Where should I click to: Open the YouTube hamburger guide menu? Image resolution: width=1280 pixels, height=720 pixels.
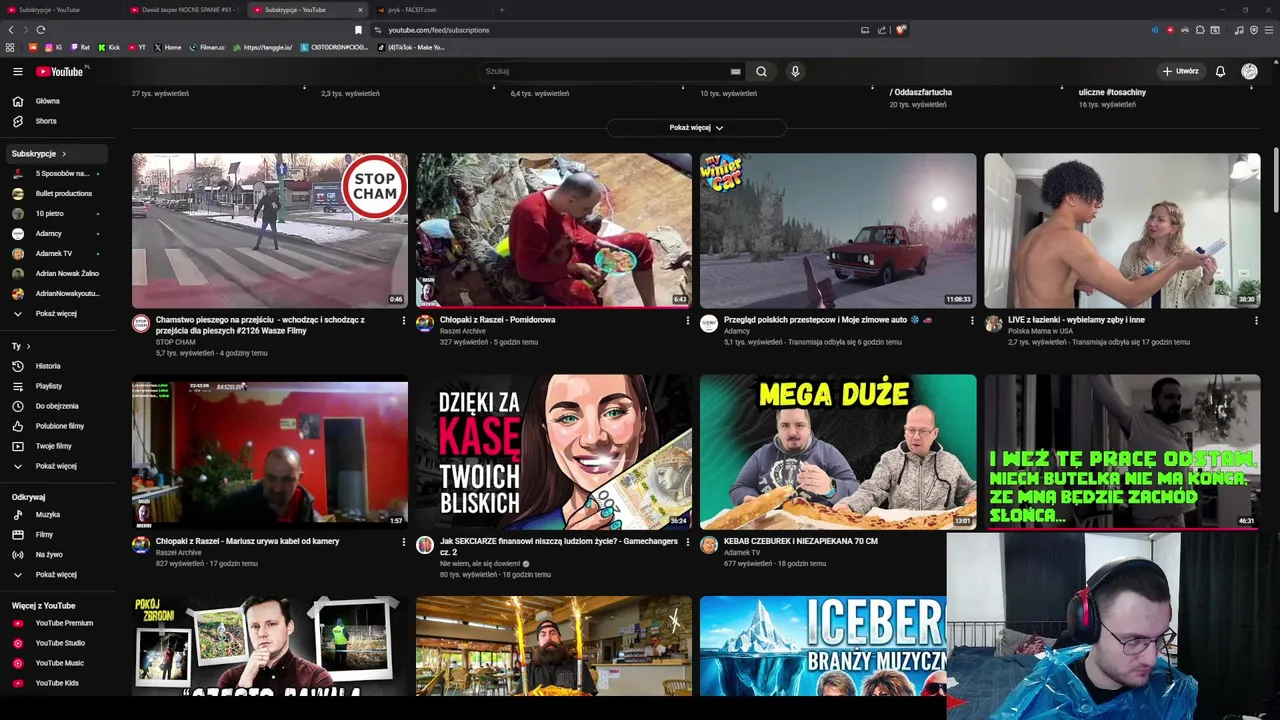point(17,71)
